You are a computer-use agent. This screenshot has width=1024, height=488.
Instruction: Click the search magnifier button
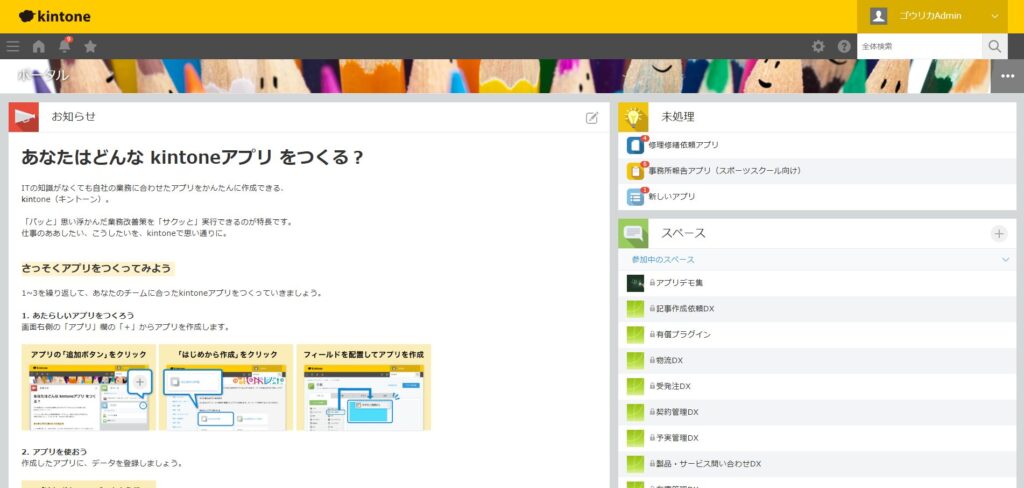click(x=995, y=46)
